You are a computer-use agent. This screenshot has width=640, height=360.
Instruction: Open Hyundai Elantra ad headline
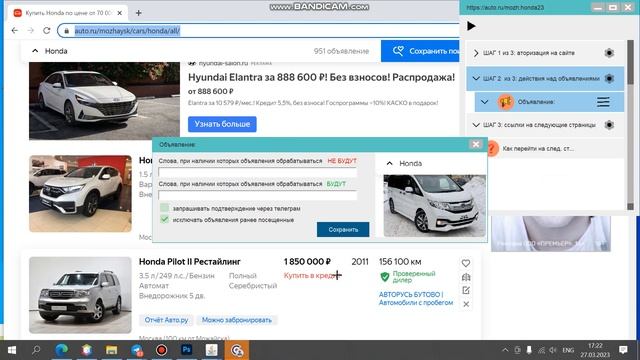click(321, 77)
